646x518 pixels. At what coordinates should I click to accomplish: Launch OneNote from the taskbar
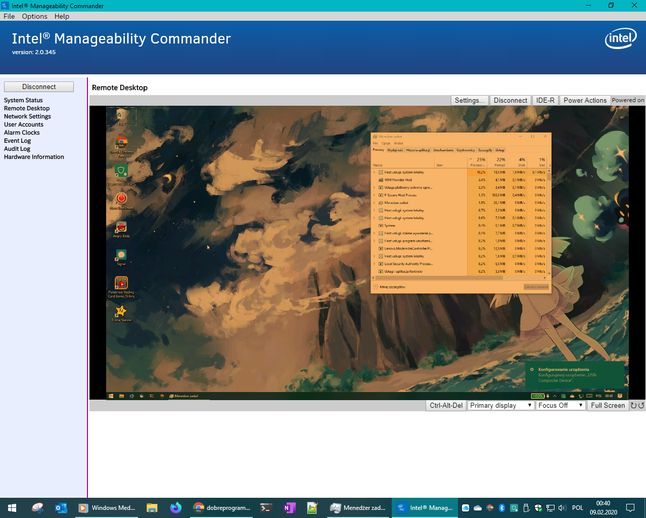point(289,508)
